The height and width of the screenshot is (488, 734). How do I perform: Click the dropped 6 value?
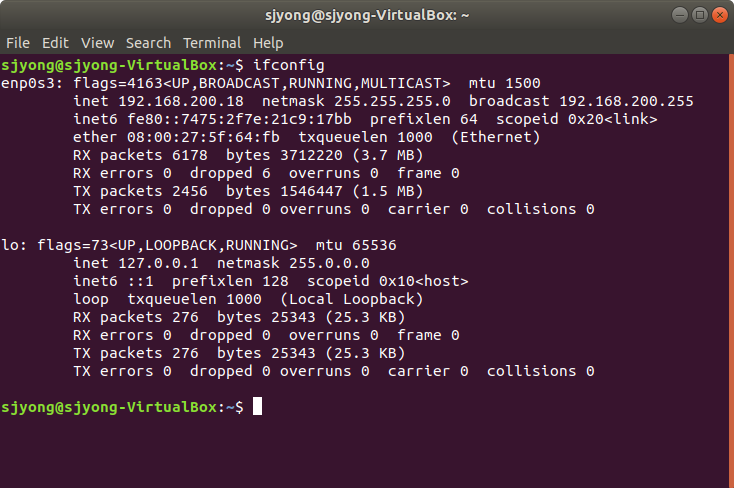point(230,173)
